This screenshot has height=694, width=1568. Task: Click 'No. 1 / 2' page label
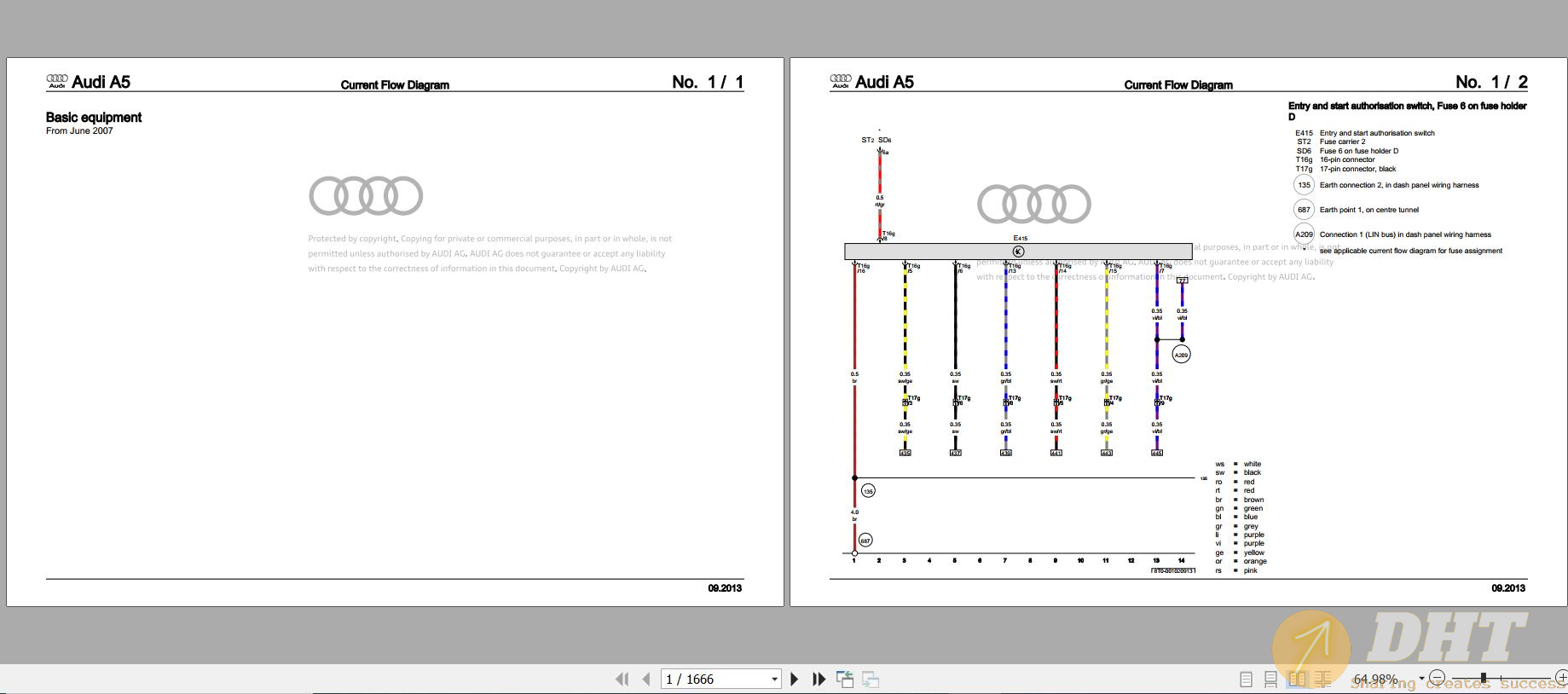(x=1491, y=82)
